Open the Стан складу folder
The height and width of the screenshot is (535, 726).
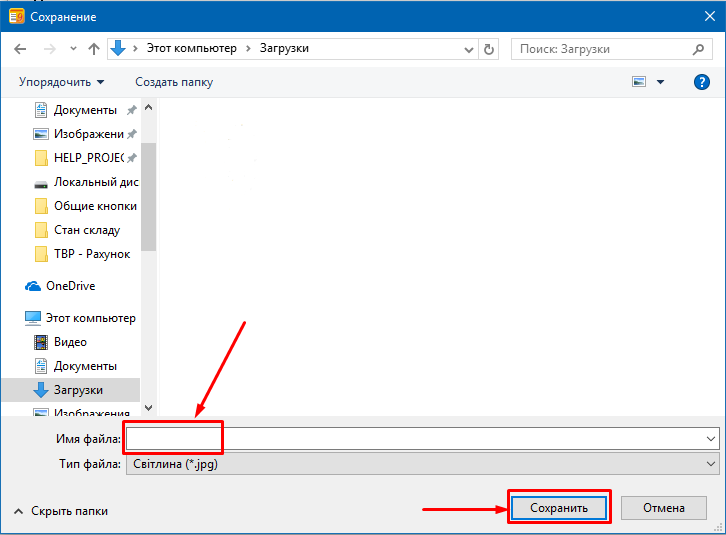coord(86,230)
